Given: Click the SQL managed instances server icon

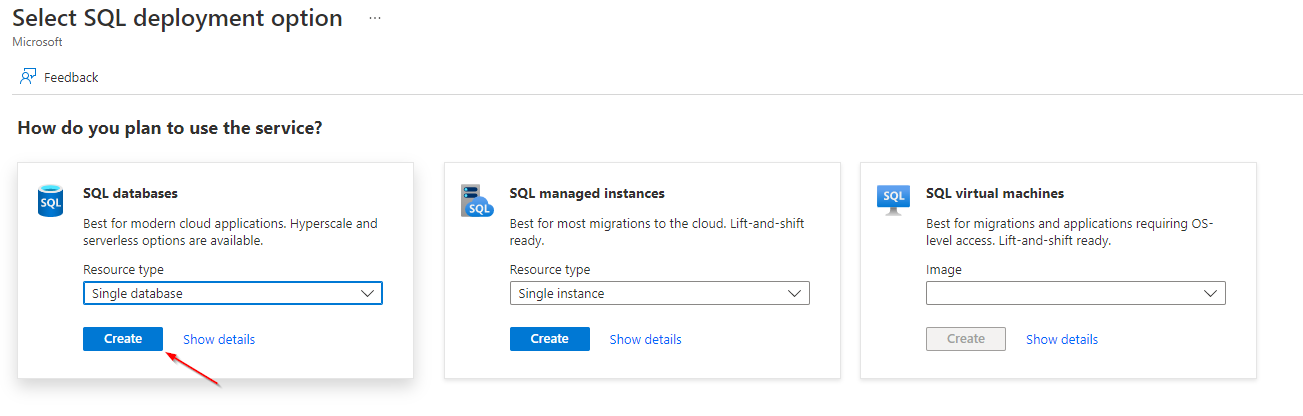Looking at the screenshot, I should click(477, 200).
